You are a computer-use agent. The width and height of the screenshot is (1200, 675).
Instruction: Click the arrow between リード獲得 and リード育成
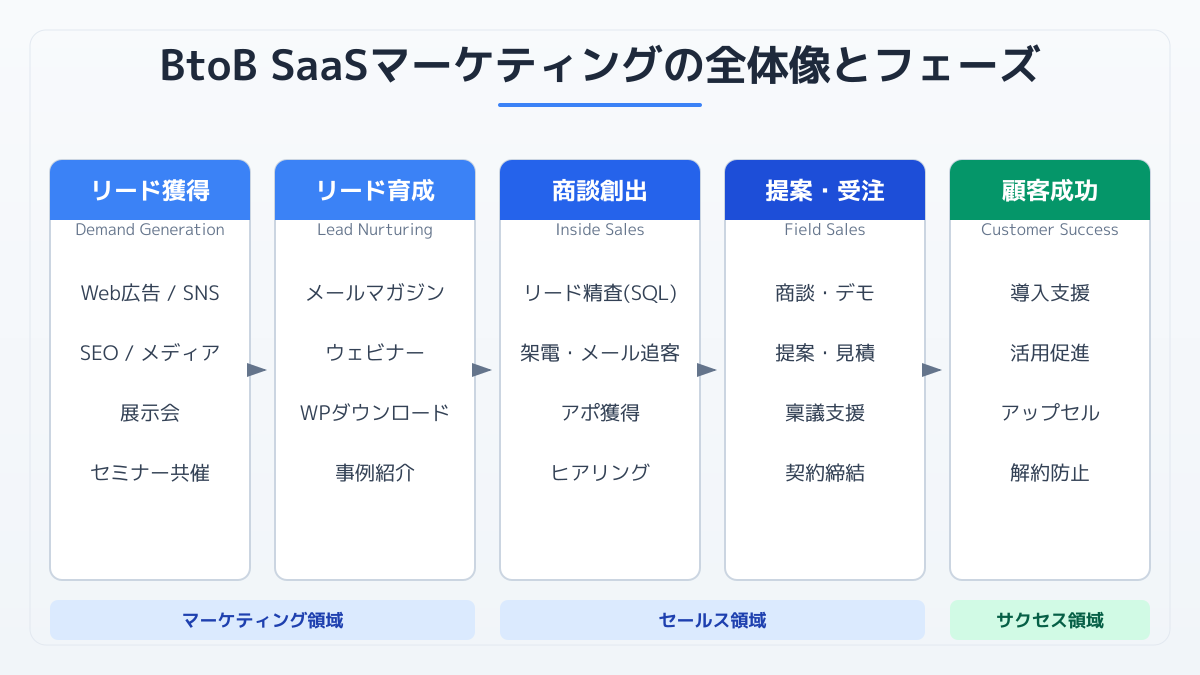click(x=257, y=370)
